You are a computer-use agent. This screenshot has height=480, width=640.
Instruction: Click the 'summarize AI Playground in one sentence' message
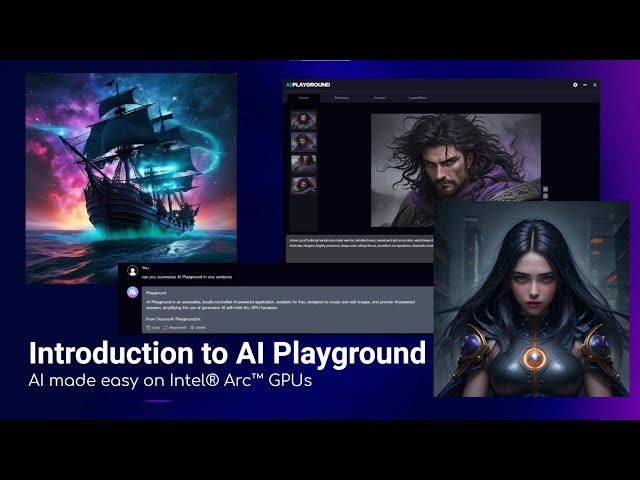[187, 277]
